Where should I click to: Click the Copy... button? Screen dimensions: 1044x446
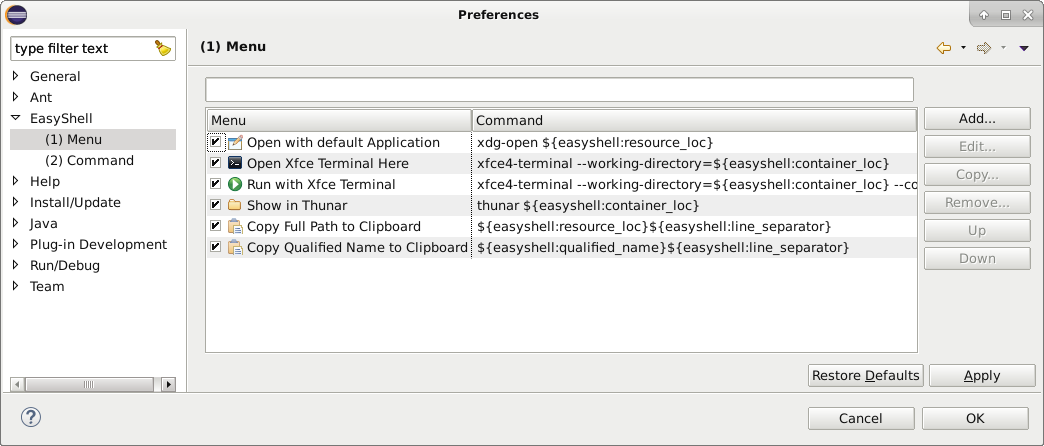tap(977, 174)
